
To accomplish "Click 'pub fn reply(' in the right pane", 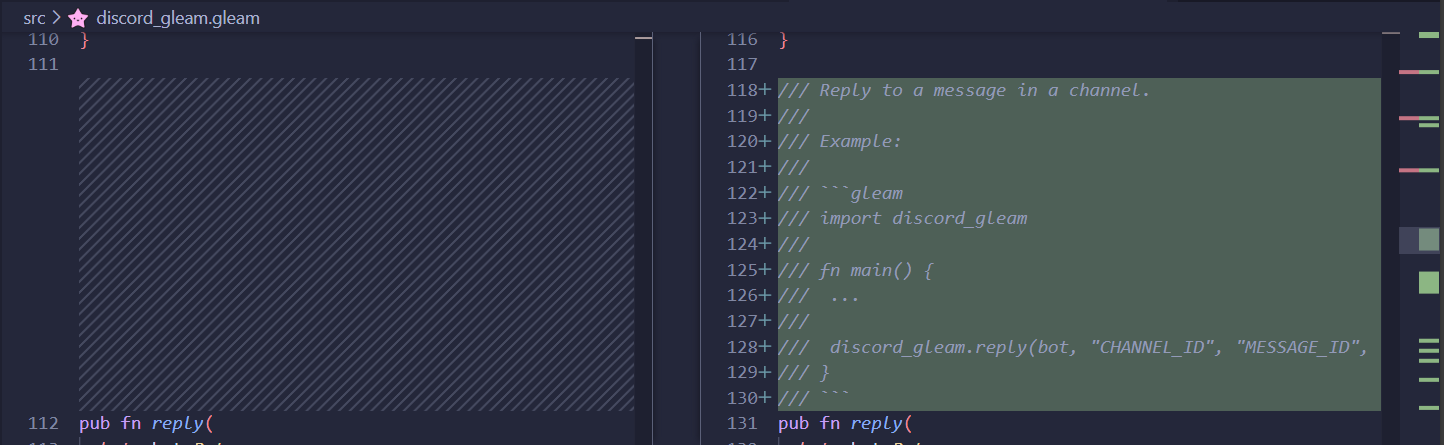I will (x=845, y=423).
